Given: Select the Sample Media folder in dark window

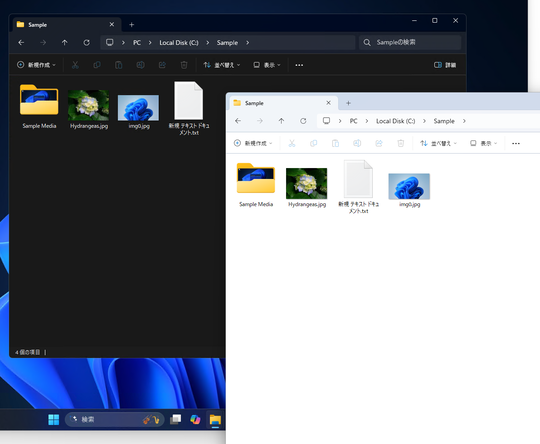Looking at the screenshot, I should pyautogui.click(x=39, y=106).
